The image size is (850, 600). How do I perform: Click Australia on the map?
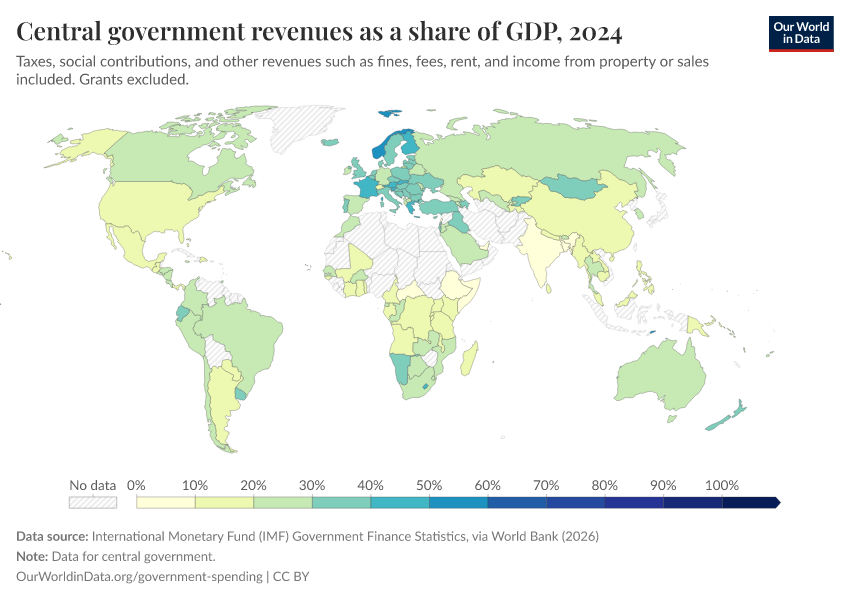pyautogui.click(x=662, y=375)
